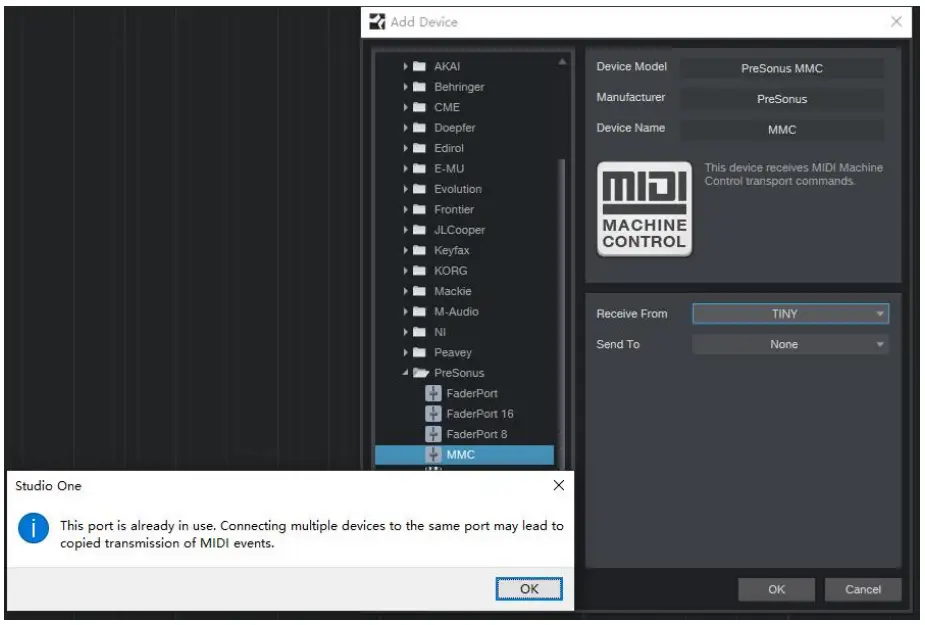This screenshot has width=925, height=625.
Task: Click the MMC device icon
Action: (433, 454)
